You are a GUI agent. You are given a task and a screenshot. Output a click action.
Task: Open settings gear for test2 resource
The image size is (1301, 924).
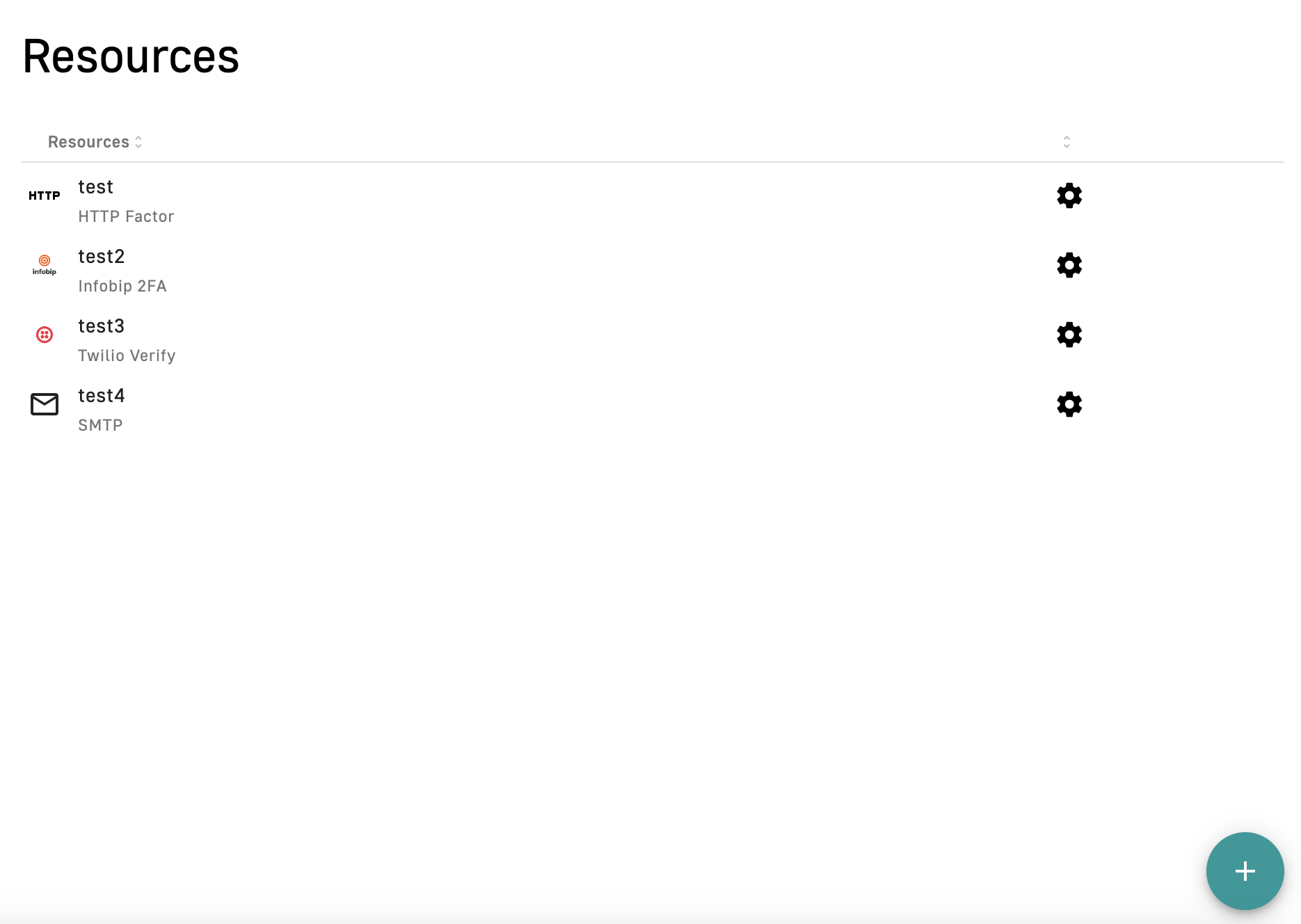[x=1069, y=265]
